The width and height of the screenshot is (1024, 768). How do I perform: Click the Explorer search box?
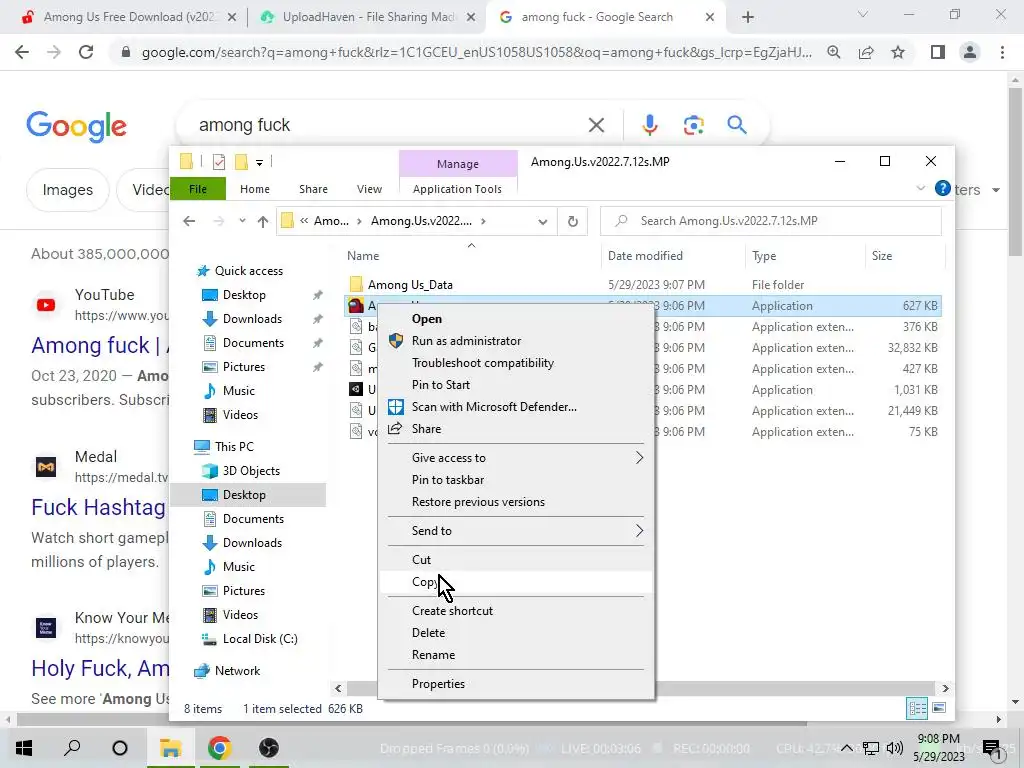(x=771, y=221)
